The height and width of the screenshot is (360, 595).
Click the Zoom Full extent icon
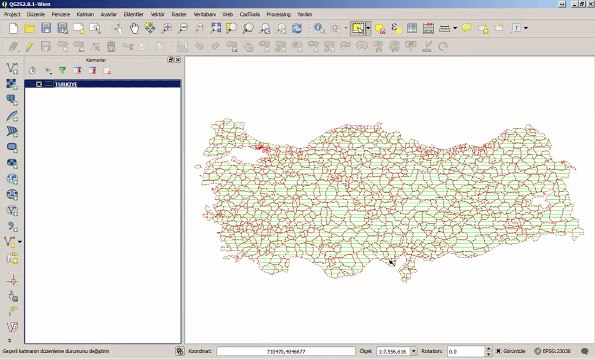(x=216, y=28)
